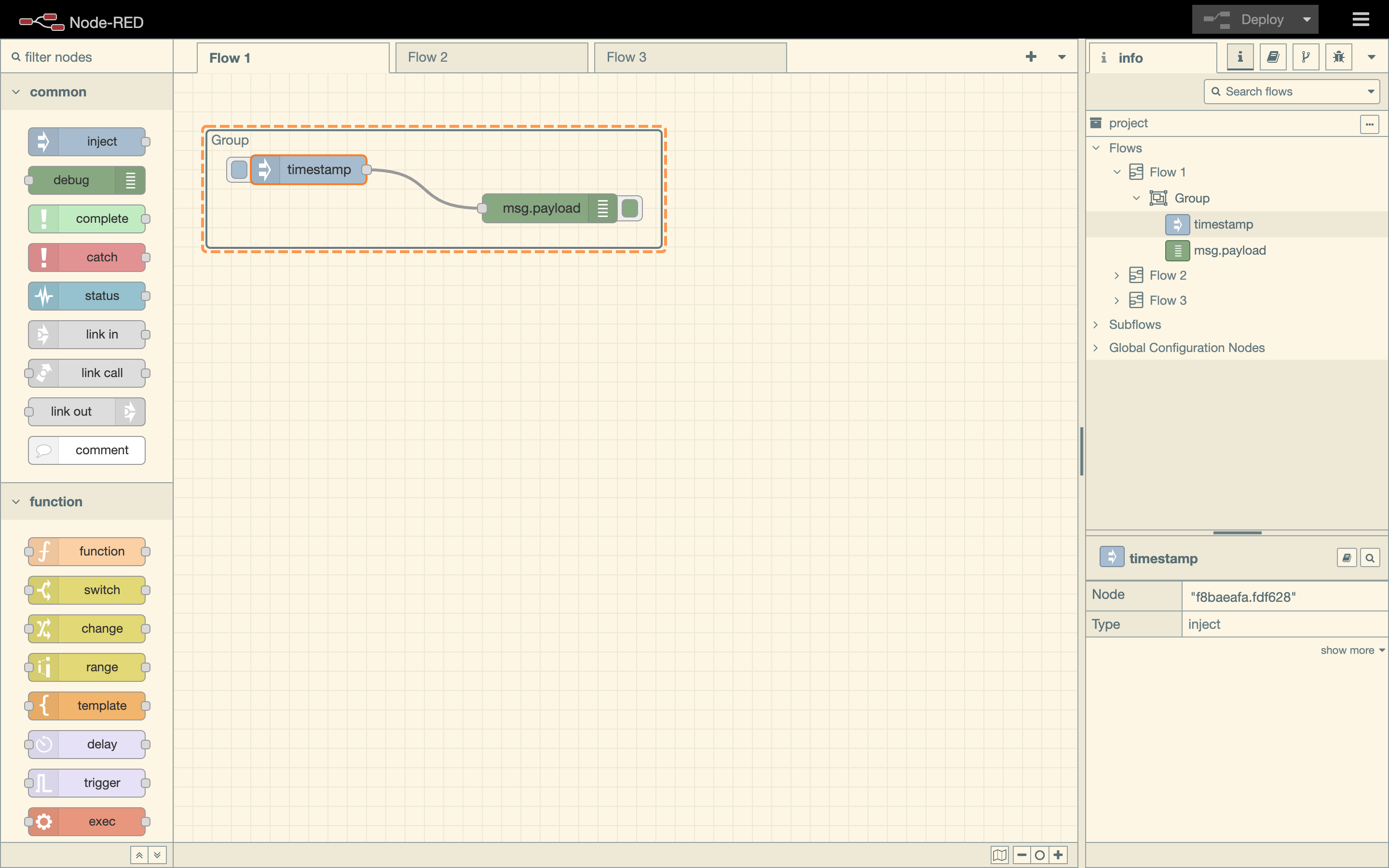Open the Deploy options dropdown arrow
The width and height of the screenshot is (1389, 868).
tap(1307, 19)
